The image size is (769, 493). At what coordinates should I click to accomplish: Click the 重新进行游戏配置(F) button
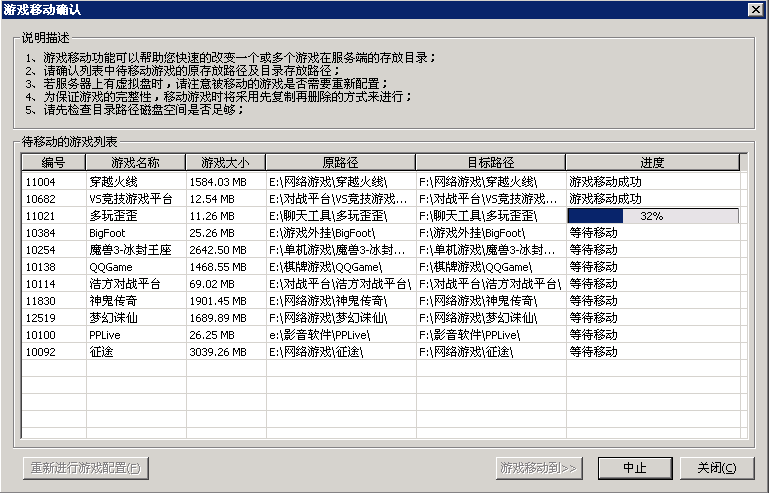click(x=86, y=468)
